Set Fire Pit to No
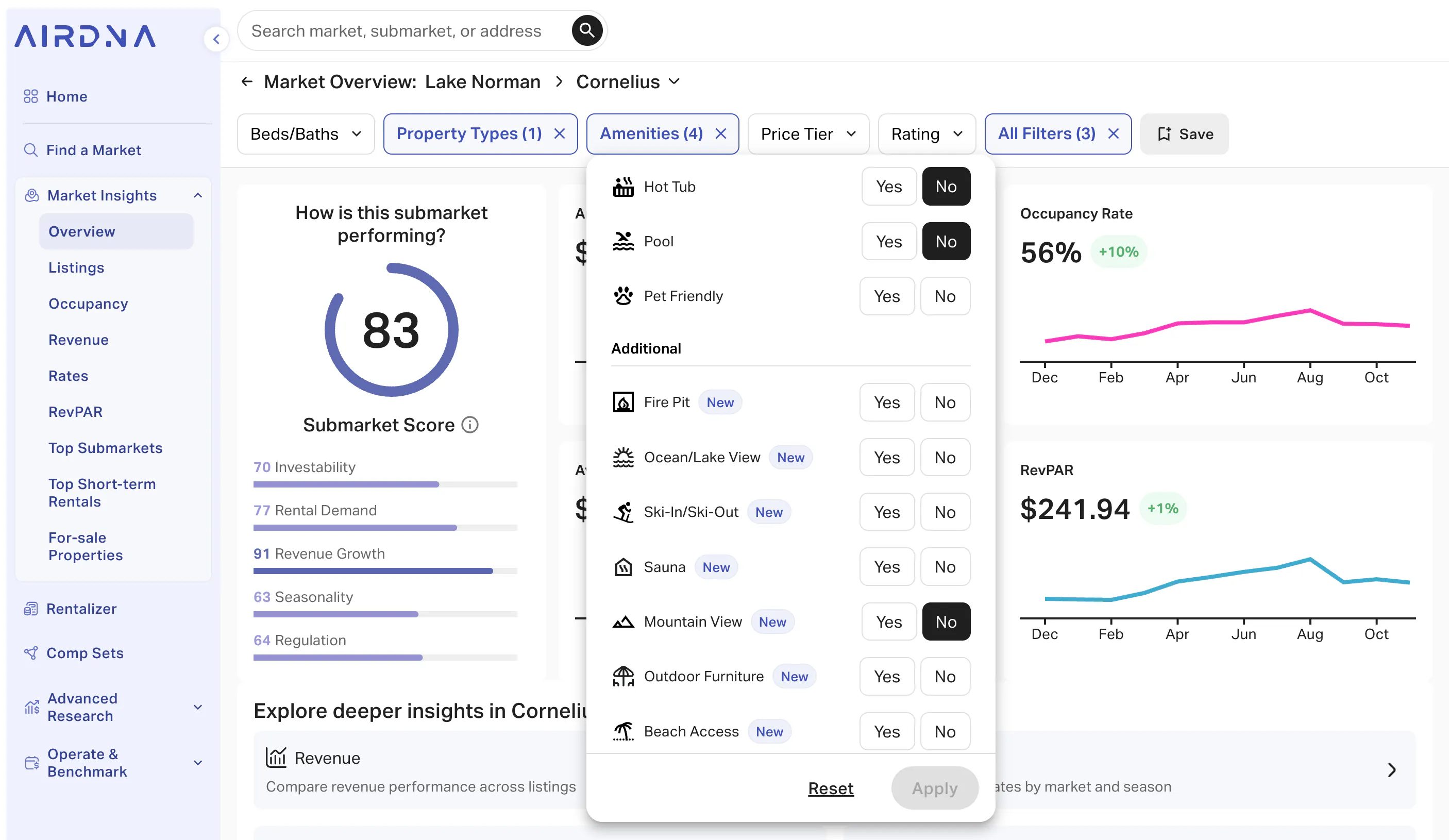This screenshot has width=1449, height=840. [x=945, y=402]
